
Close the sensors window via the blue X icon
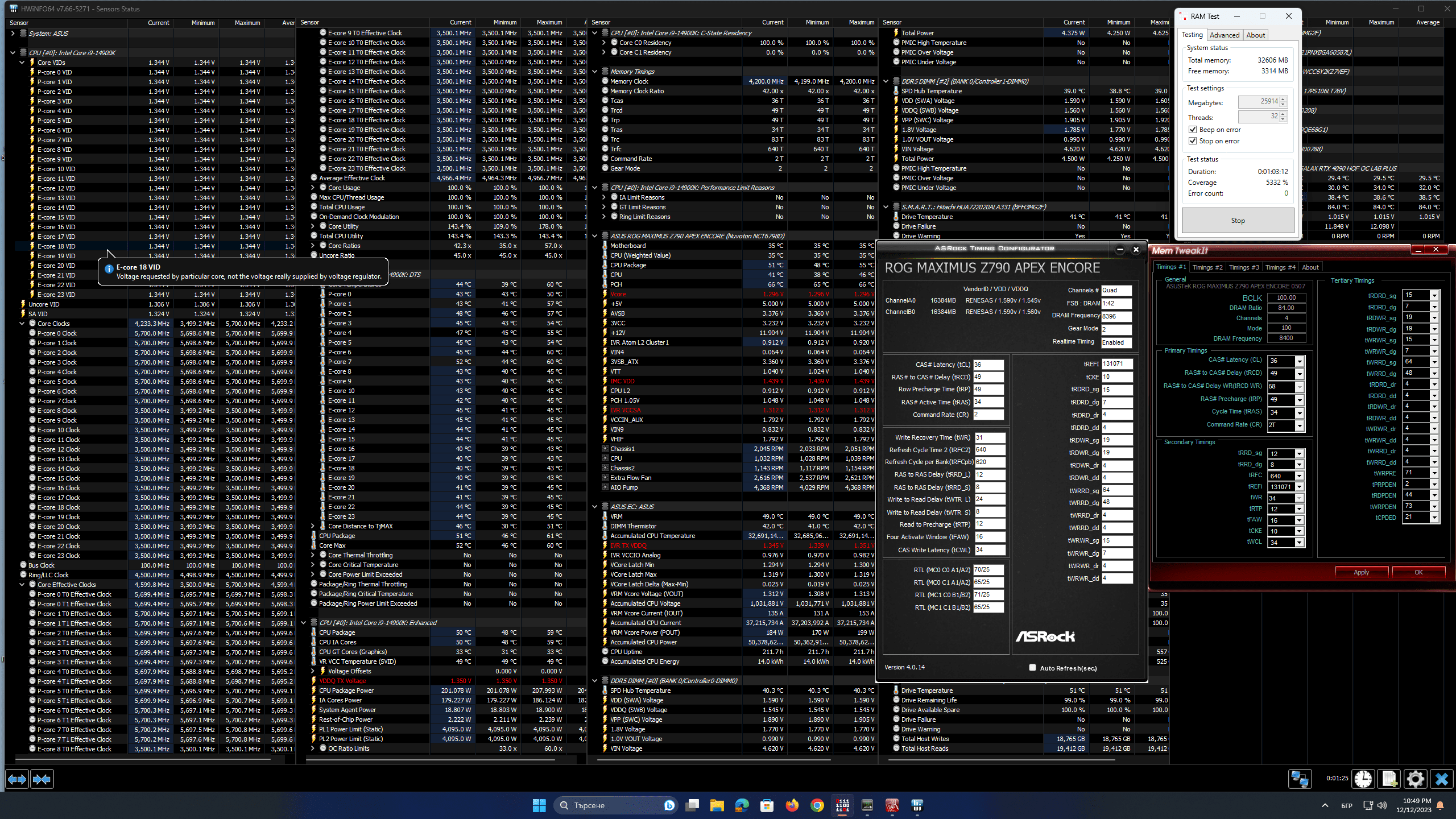[x=1441, y=779]
